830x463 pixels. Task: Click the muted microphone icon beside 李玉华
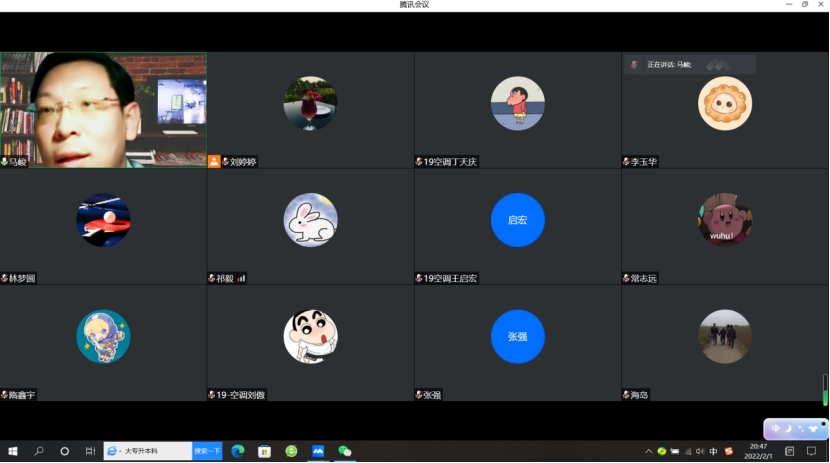[626, 162]
